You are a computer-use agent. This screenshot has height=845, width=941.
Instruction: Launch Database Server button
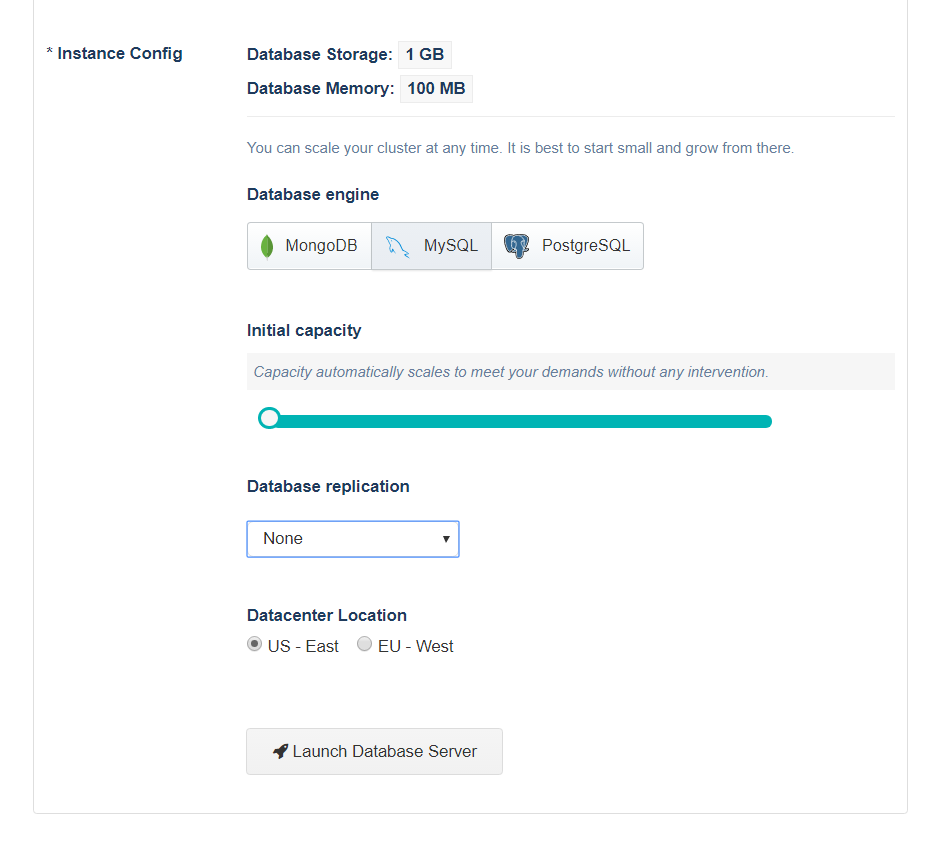[x=374, y=751]
